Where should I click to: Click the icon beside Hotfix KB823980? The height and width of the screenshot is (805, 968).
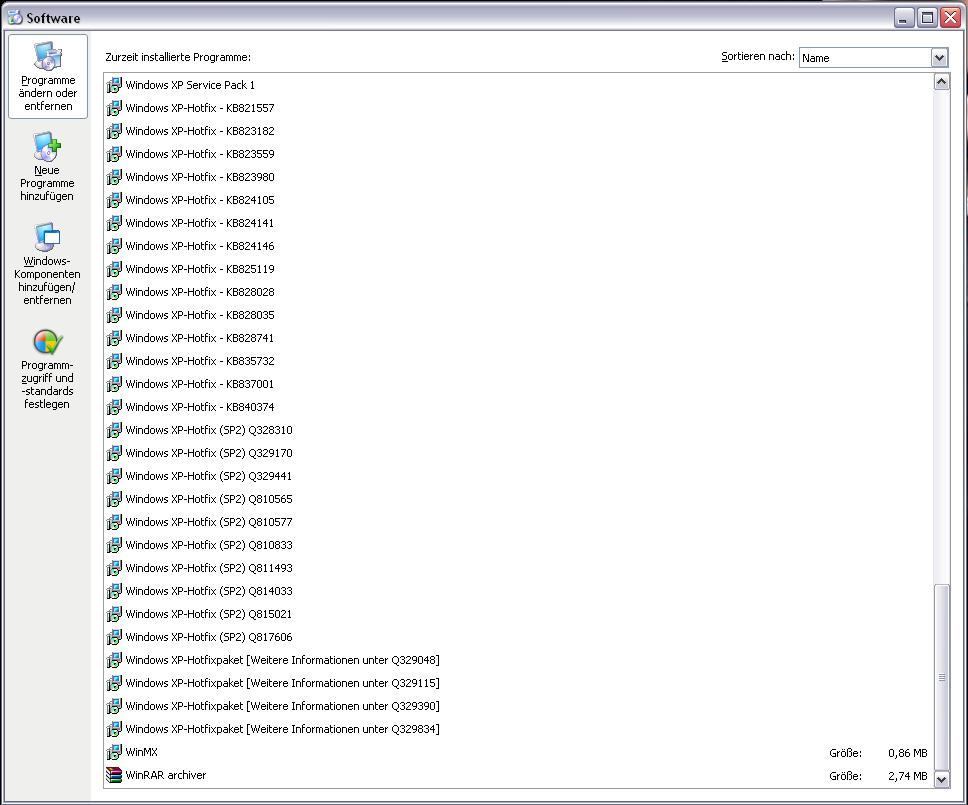coord(114,177)
